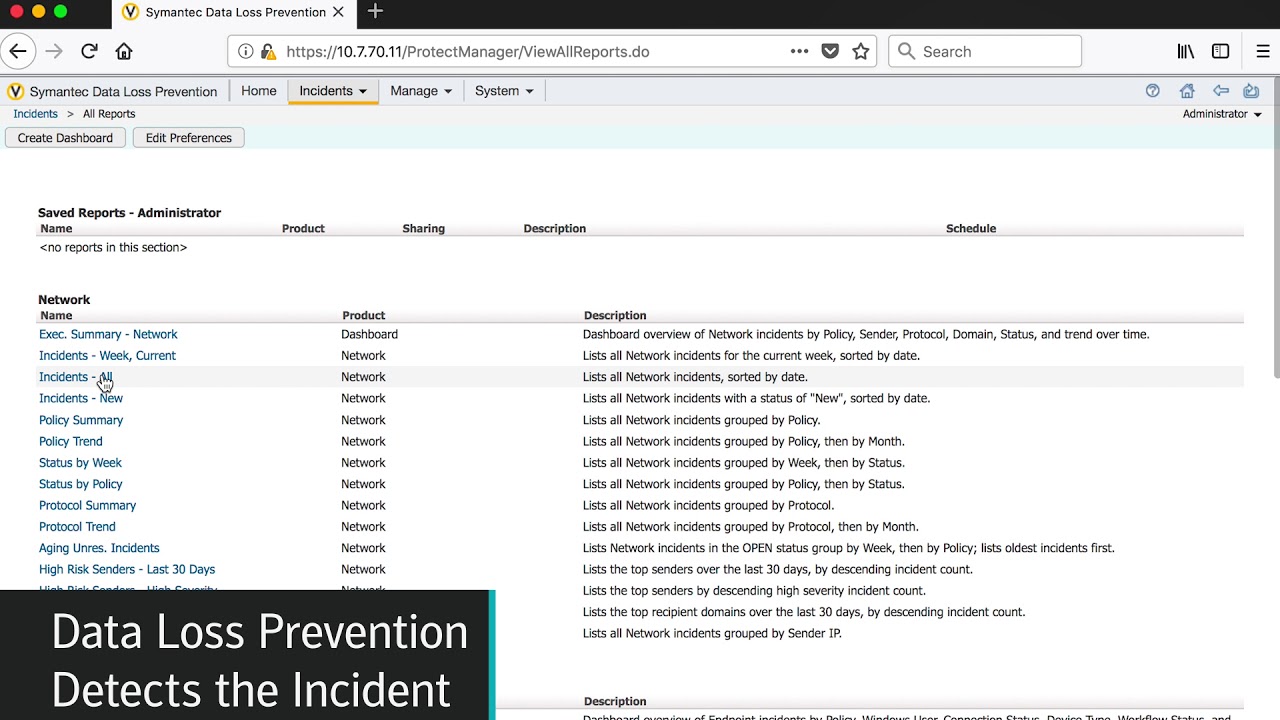Open the Policy Trend report
This screenshot has height=720, width=1280.
pos(71,441)
